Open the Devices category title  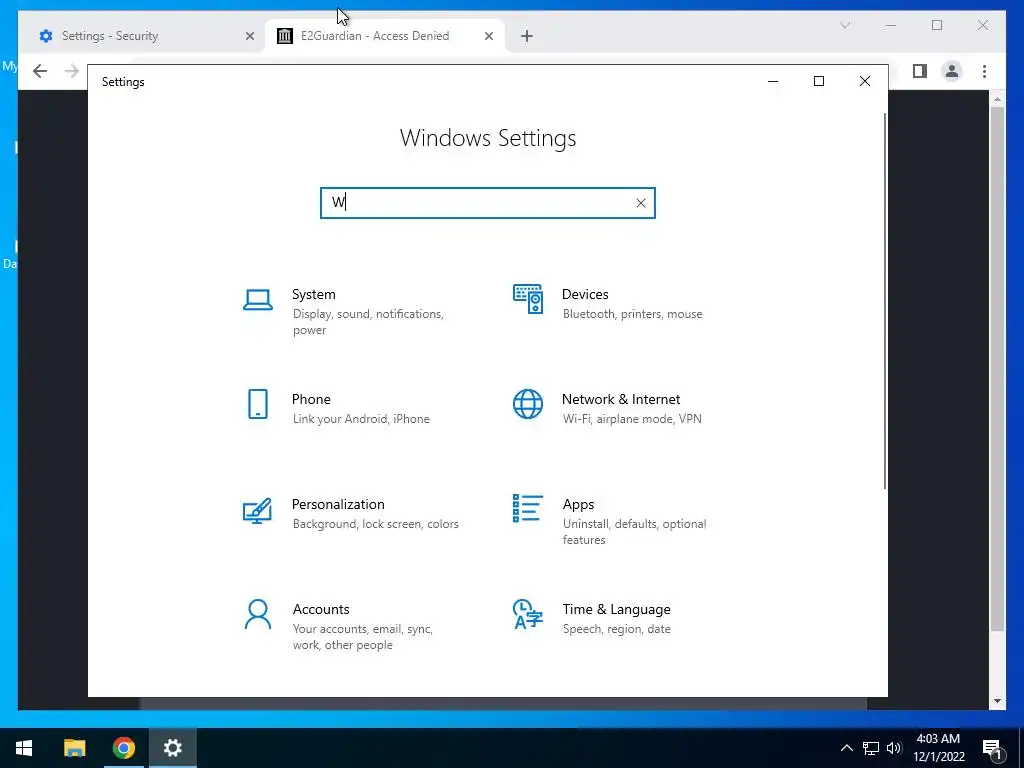tap(585, 295)
